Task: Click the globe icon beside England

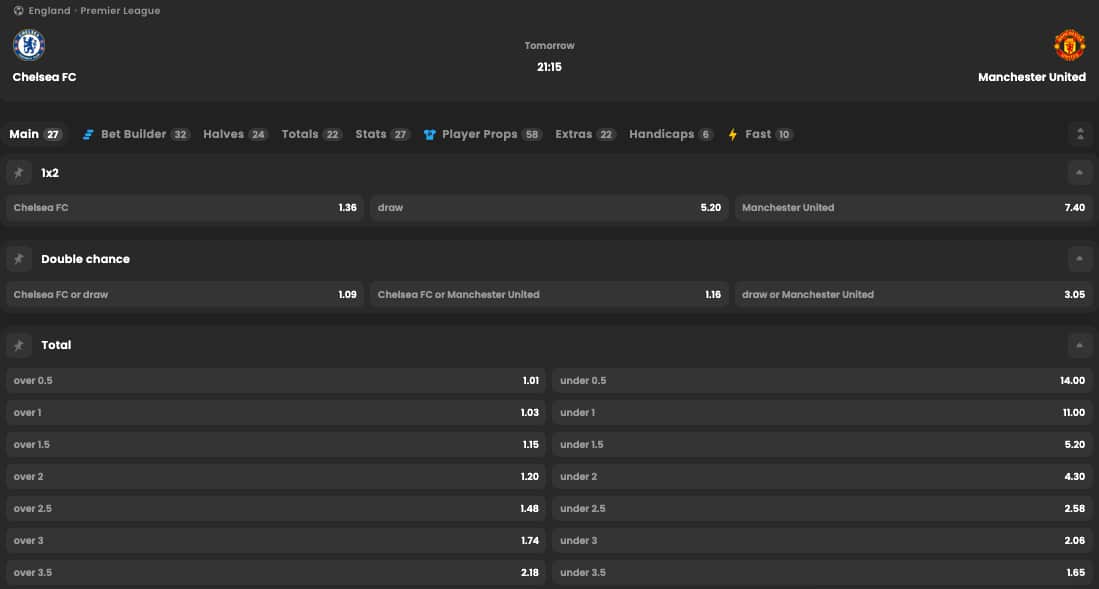Action: click(x=18, y=11)
